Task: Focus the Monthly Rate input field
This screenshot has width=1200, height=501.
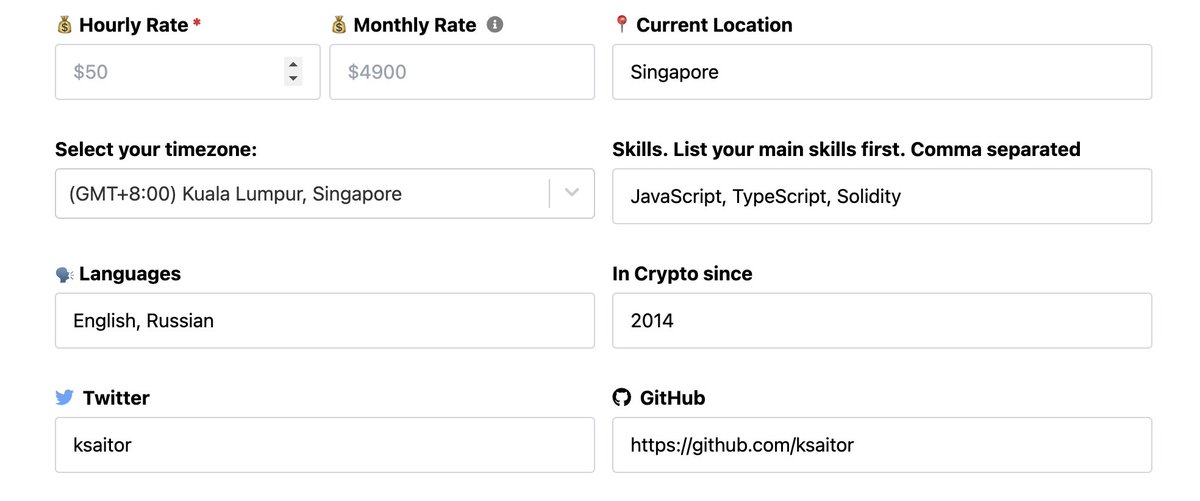Action: tap(461, 72)
